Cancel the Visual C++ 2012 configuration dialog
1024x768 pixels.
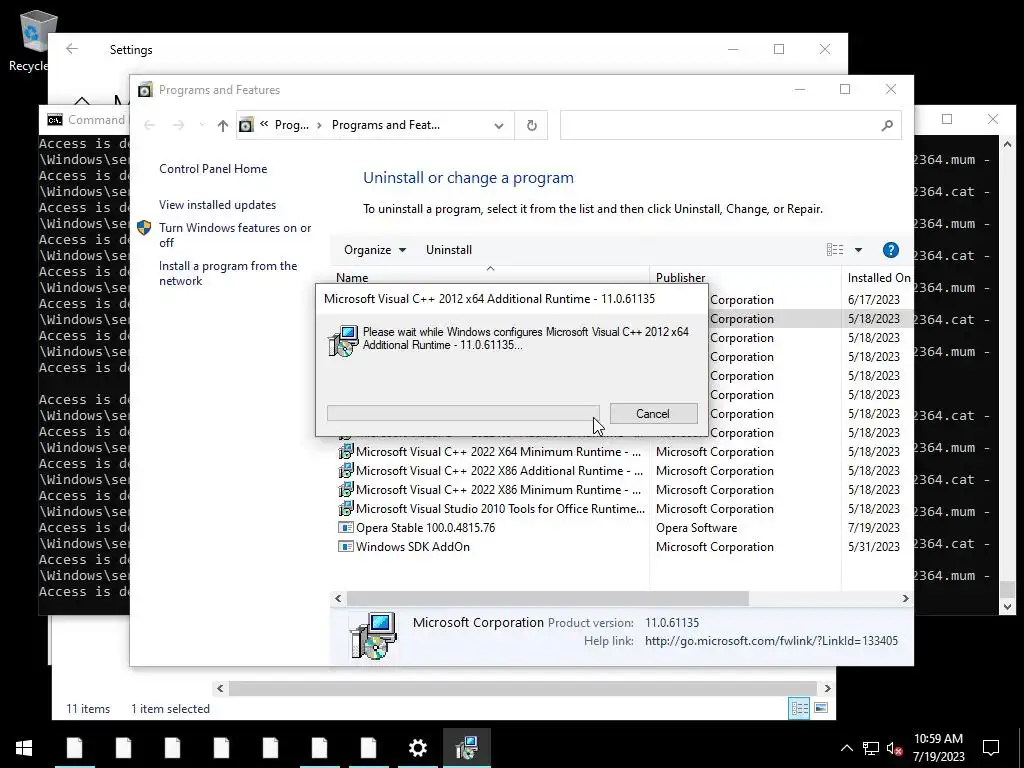(x=653, y=413)
